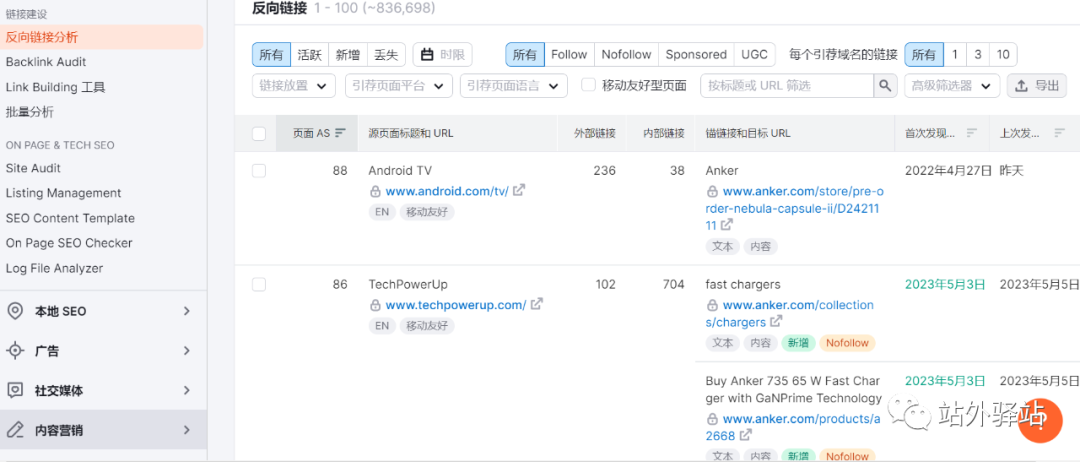This screenshot has width=1080, height=462.
Task: Open Backlink Audit in sidebar
Action: (x=46, y=62)
